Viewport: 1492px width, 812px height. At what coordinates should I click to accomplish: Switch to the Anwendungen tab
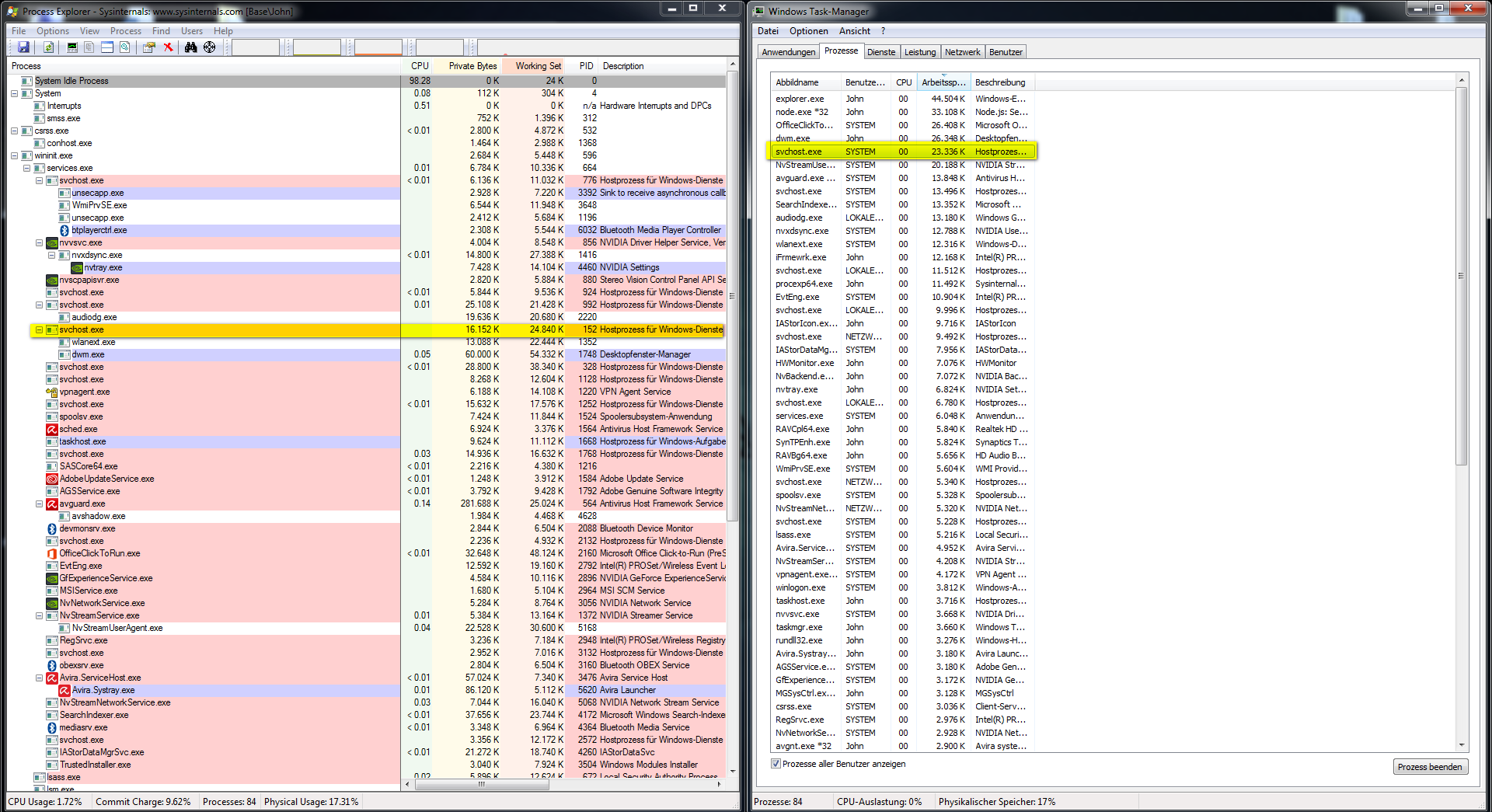789,52
